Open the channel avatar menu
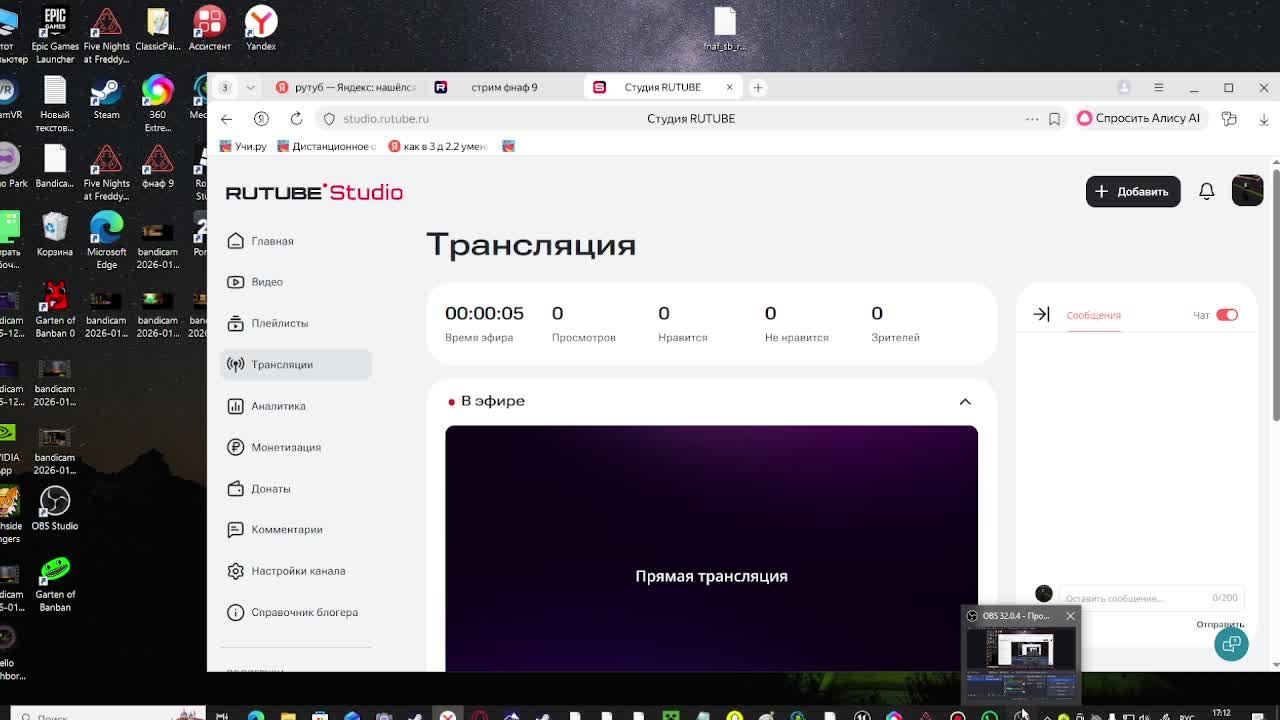The image size is (1280, 720). coord(1247,190)
